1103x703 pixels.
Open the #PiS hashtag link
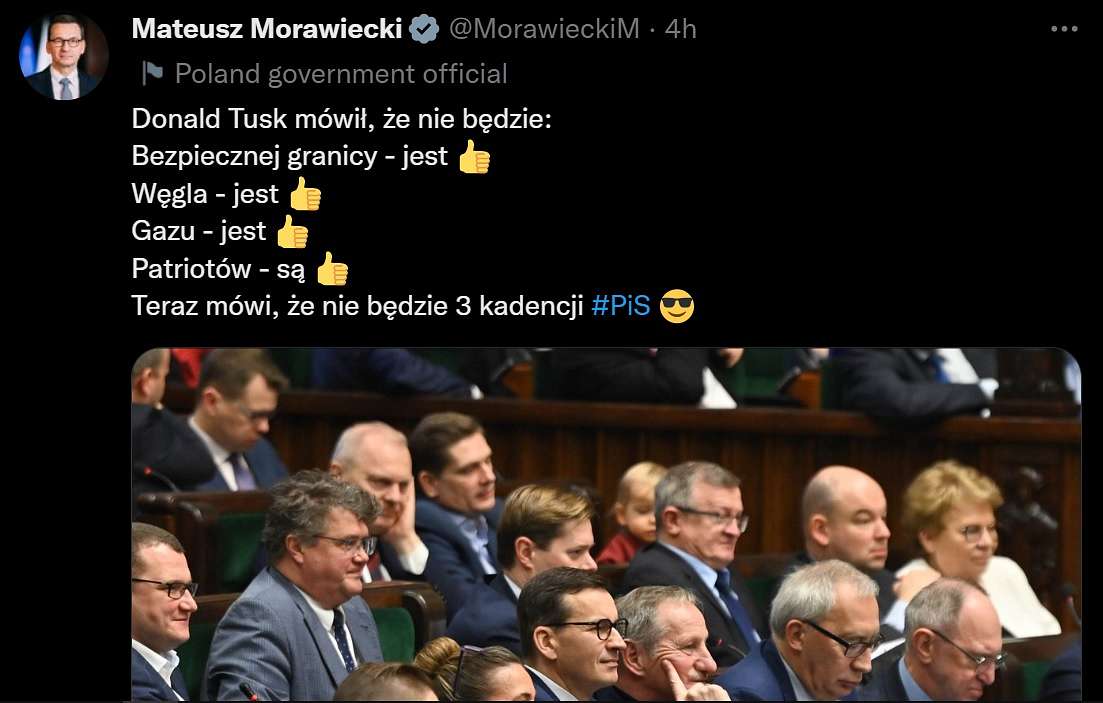tap(620, 305)
